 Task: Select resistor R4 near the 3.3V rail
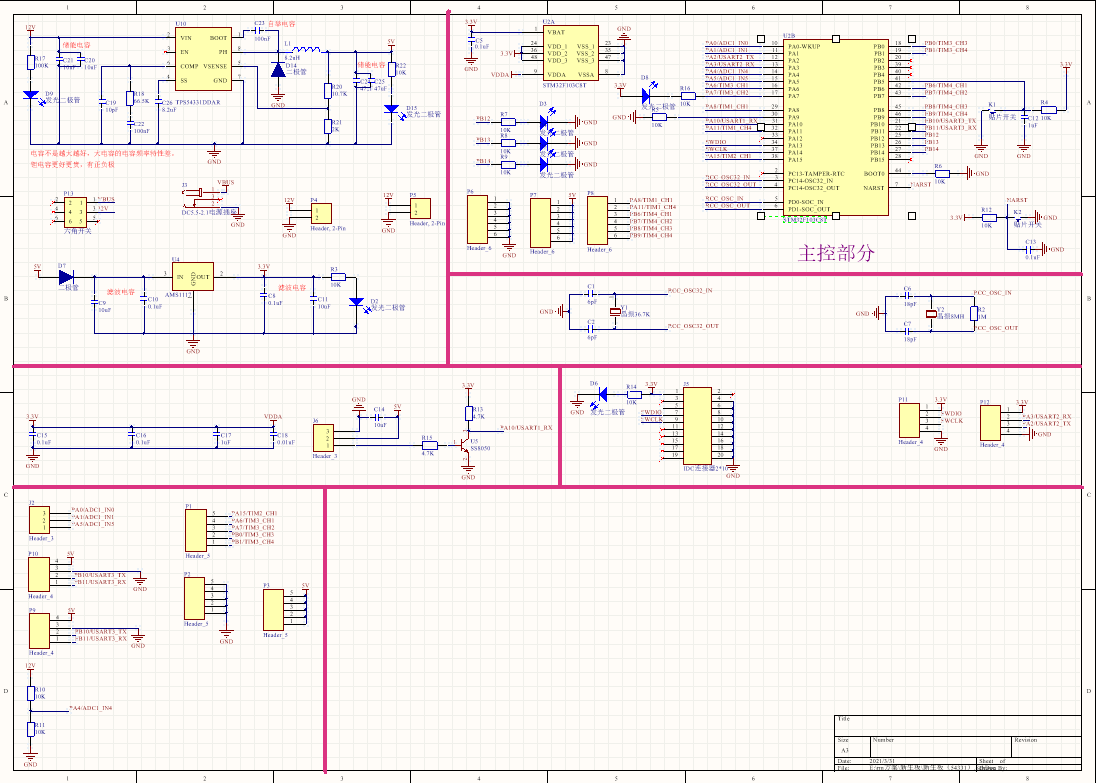tap(1048, 110)
